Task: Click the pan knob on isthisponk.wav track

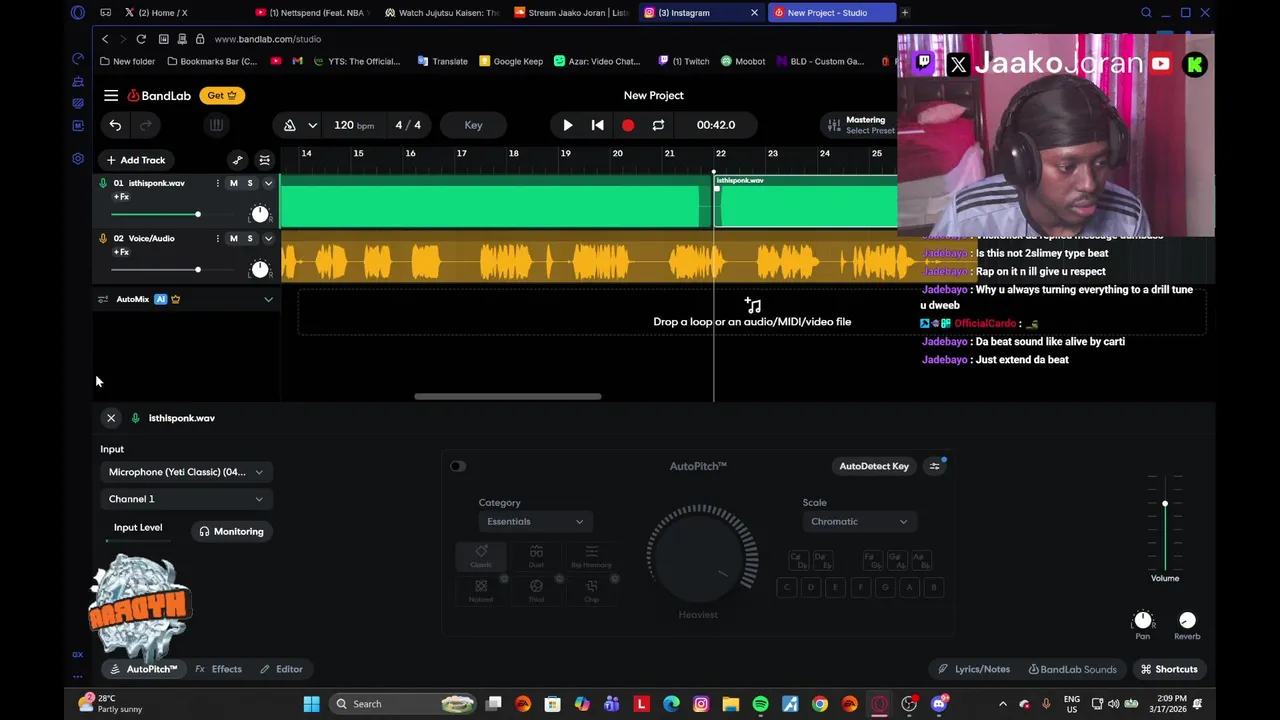Action: point(260,214)
